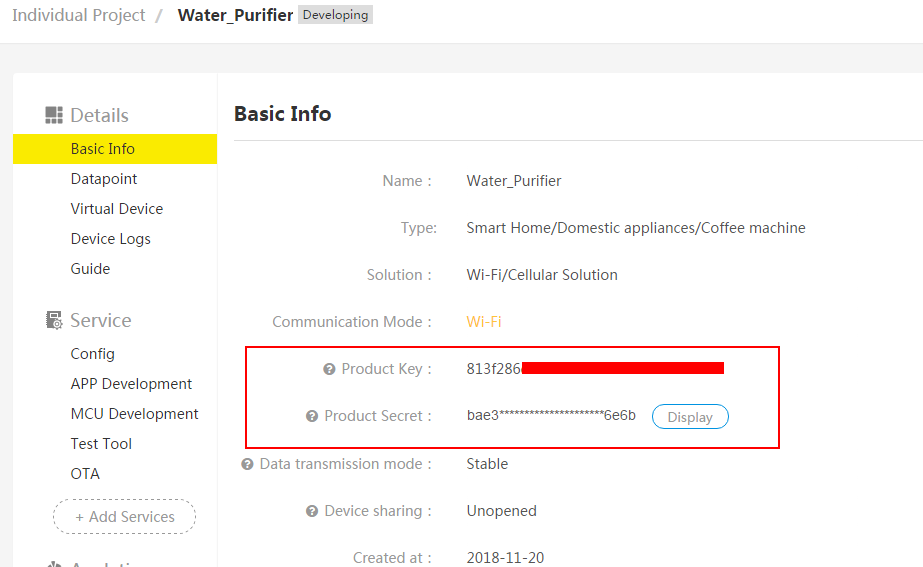Click the Display button for Product Secret
The image size is (923, 567).
(690, 417)
